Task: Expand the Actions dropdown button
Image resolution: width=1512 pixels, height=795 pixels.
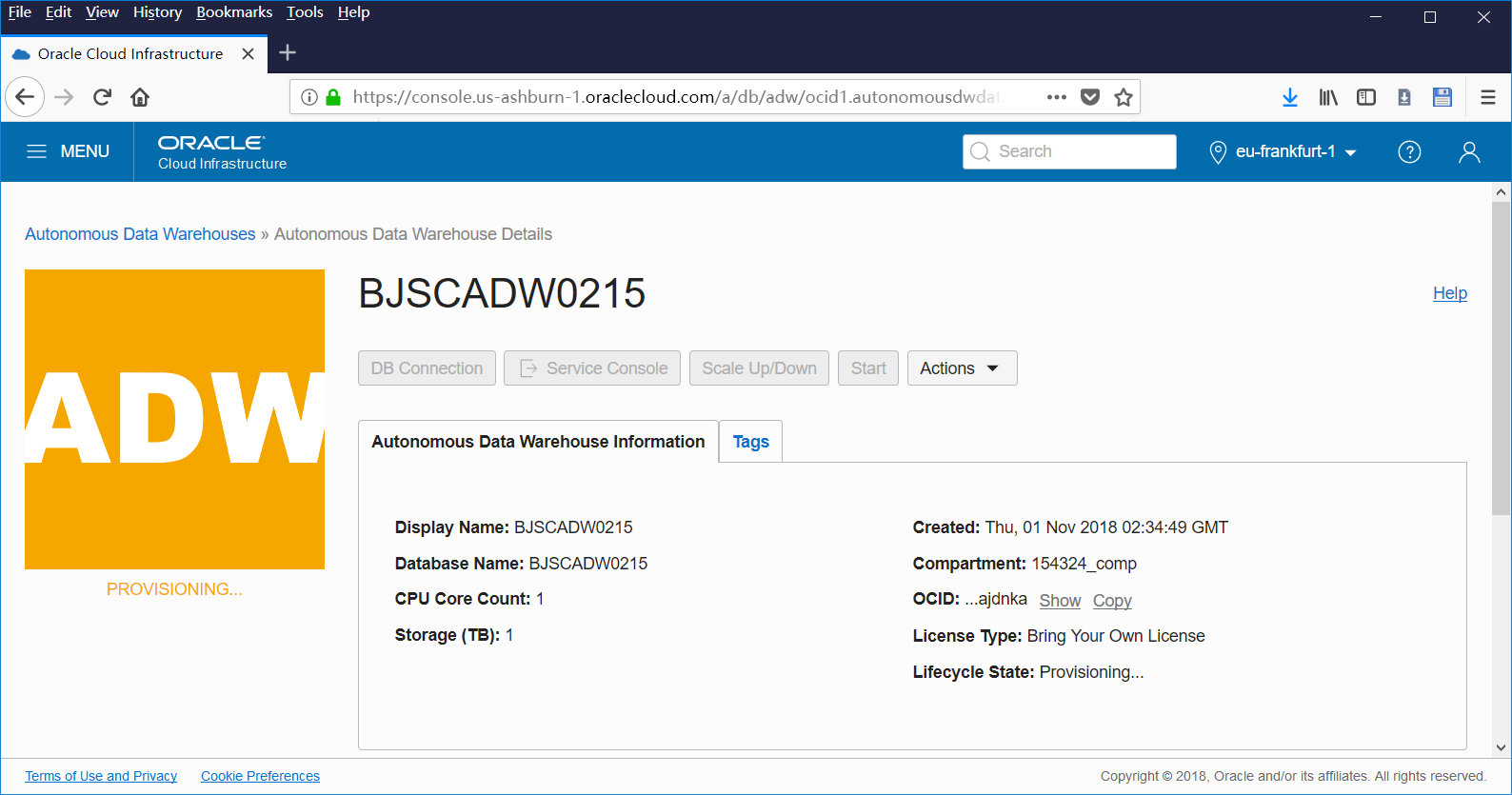Action: click(962, 368)
